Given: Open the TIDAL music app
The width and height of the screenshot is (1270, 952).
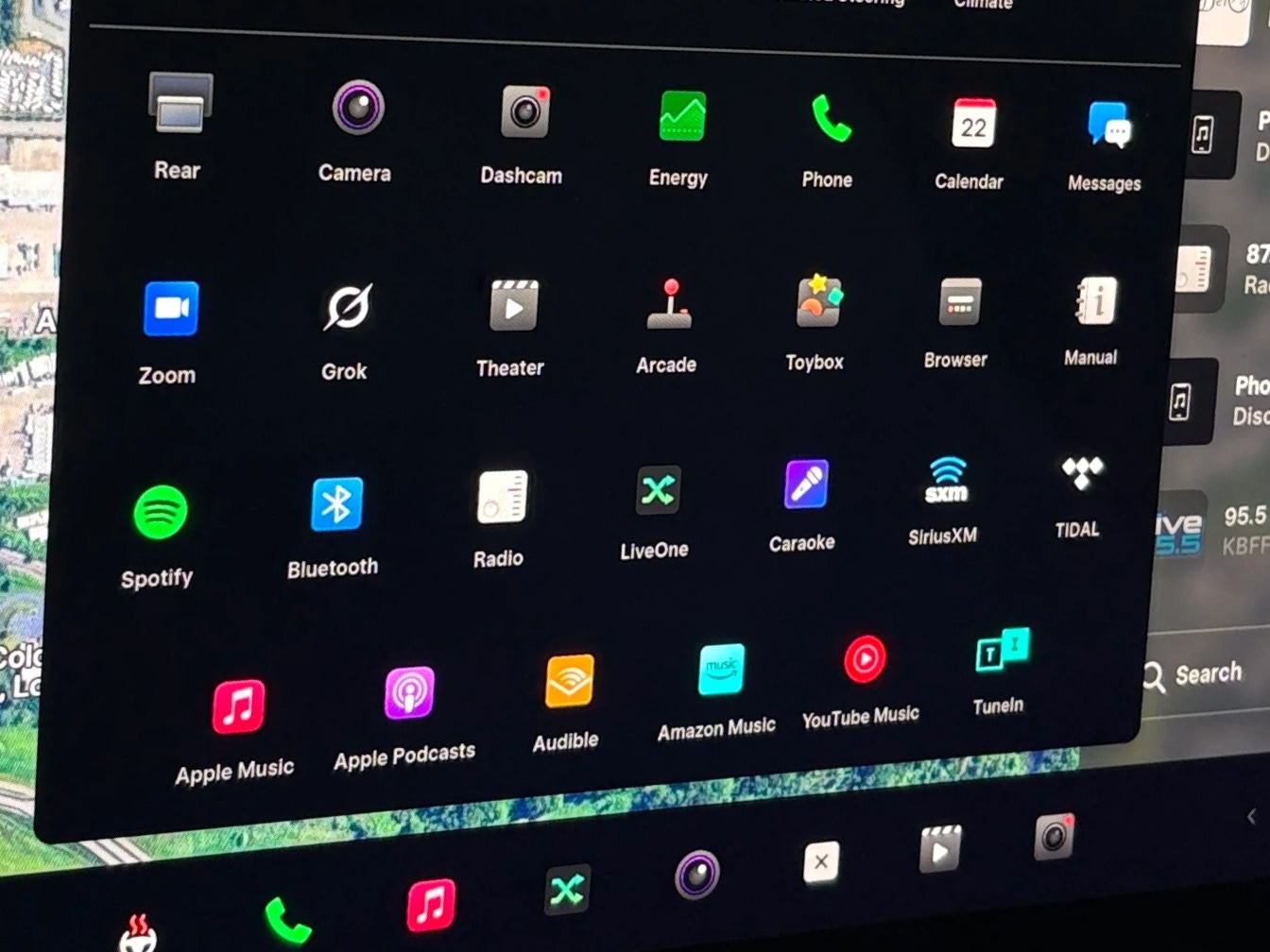Looking at the screenshot, I should coord(1081,473).
